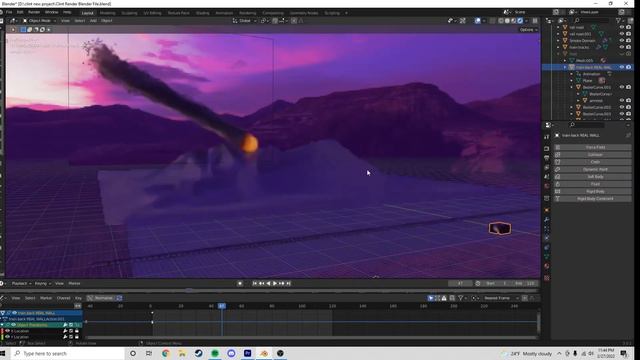
Task: Select wireframe viewport shading mode
Action: click(x=501, y=20)
